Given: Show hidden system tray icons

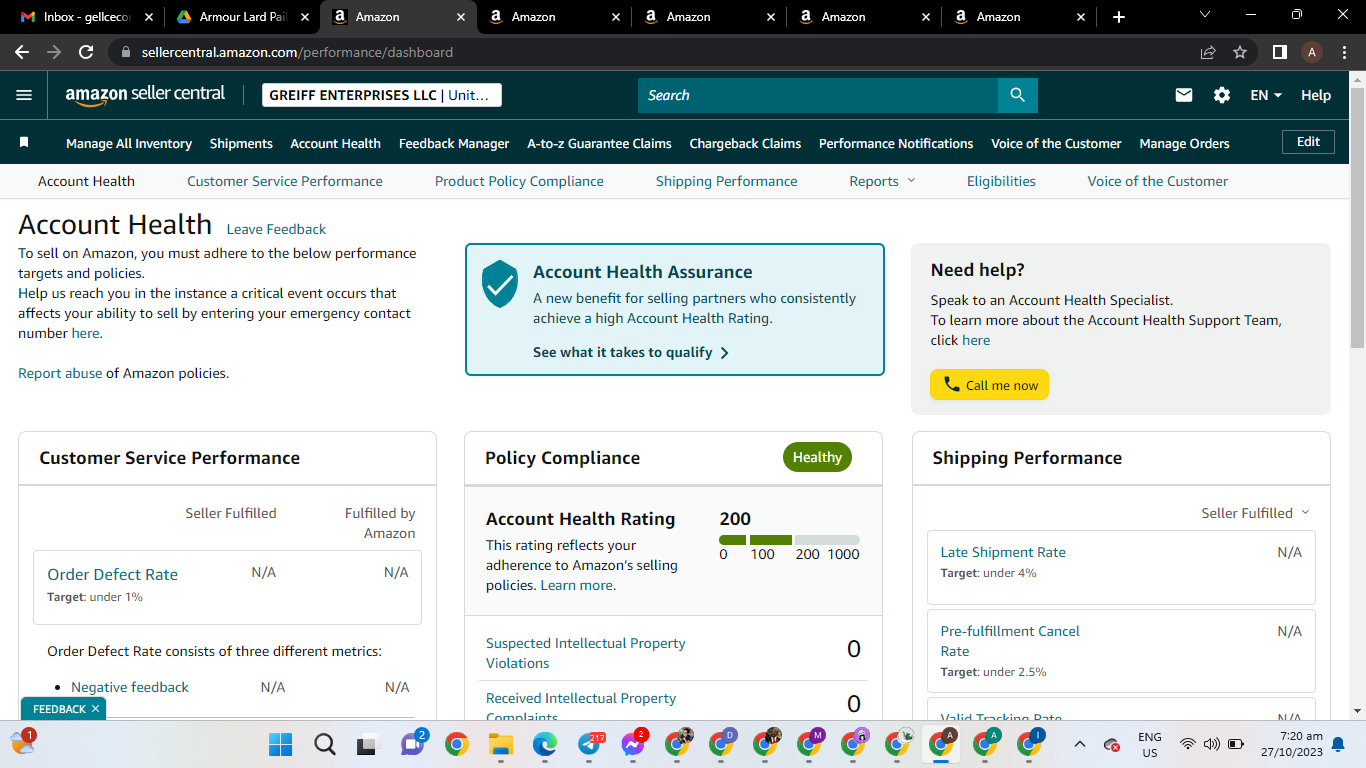Looking at the screenshot, I should click(x=1080, y=744).
